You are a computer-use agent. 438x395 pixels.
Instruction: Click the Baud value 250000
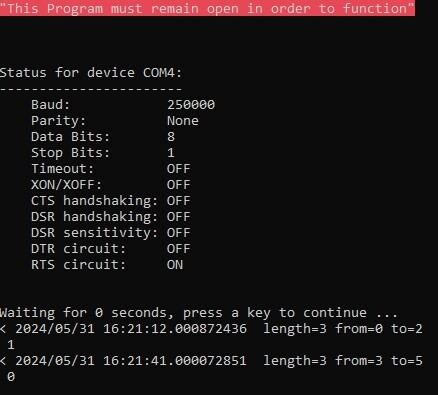click(191, 105)
